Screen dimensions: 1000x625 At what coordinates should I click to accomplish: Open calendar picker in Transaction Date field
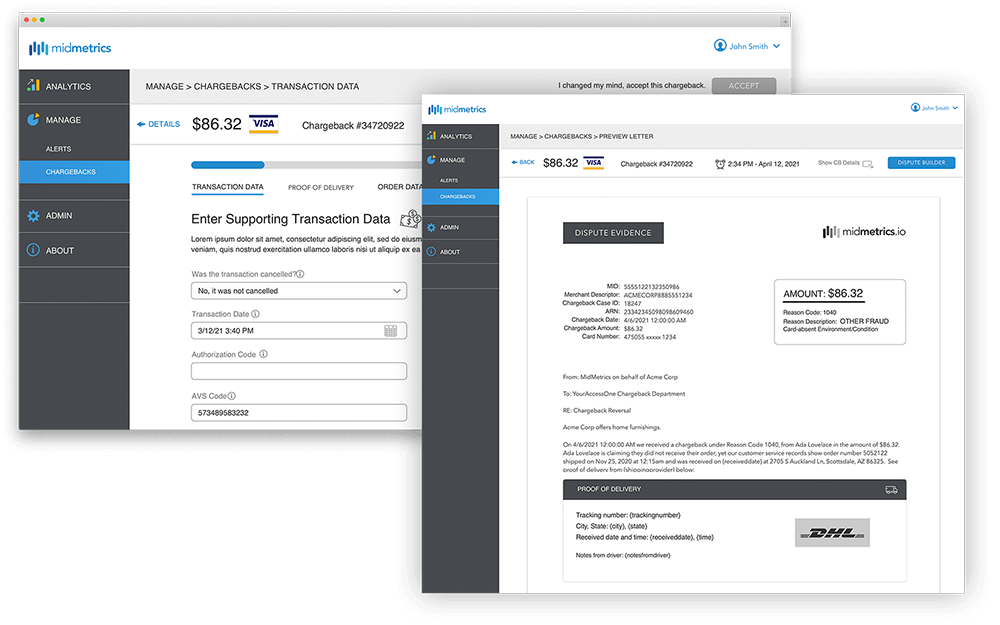[391, 330]
